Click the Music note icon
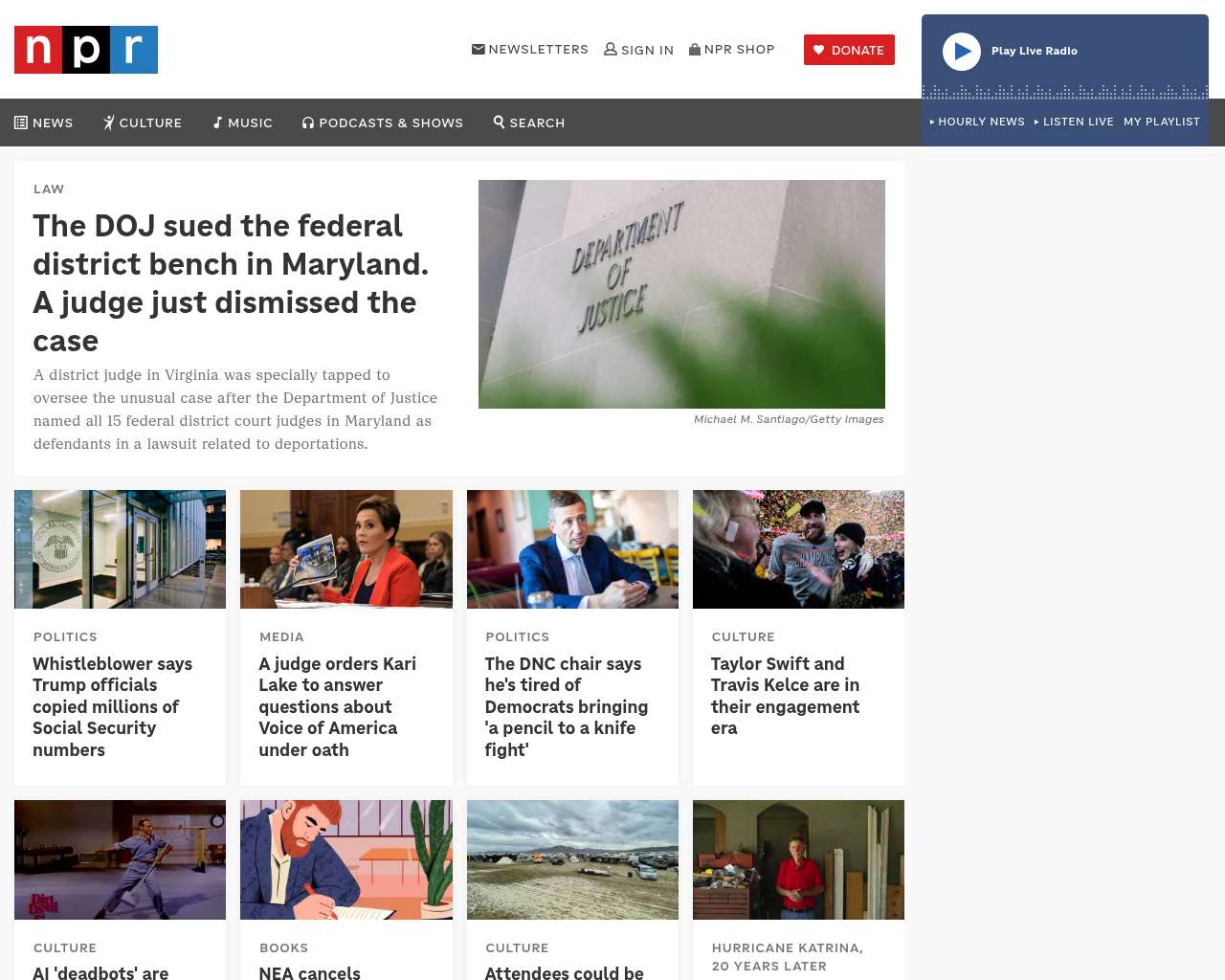1225x980 pixels. (x=217, y=122)
